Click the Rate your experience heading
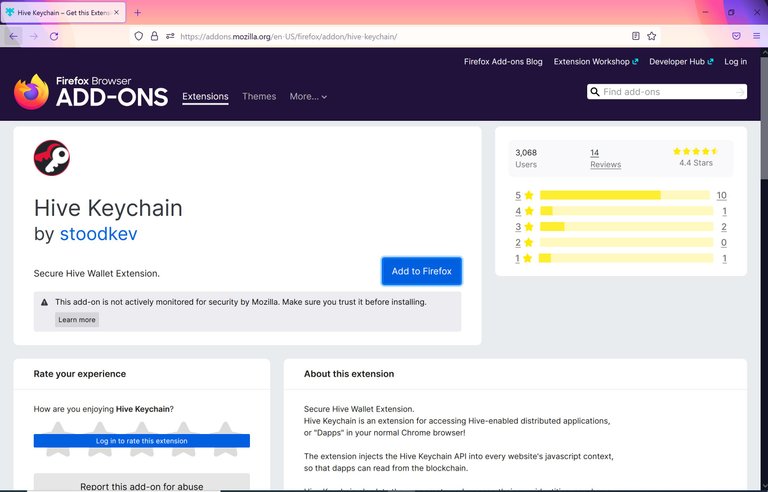This screenshot has width=768, height=492. pyautogui.click(x=79, y=374)
